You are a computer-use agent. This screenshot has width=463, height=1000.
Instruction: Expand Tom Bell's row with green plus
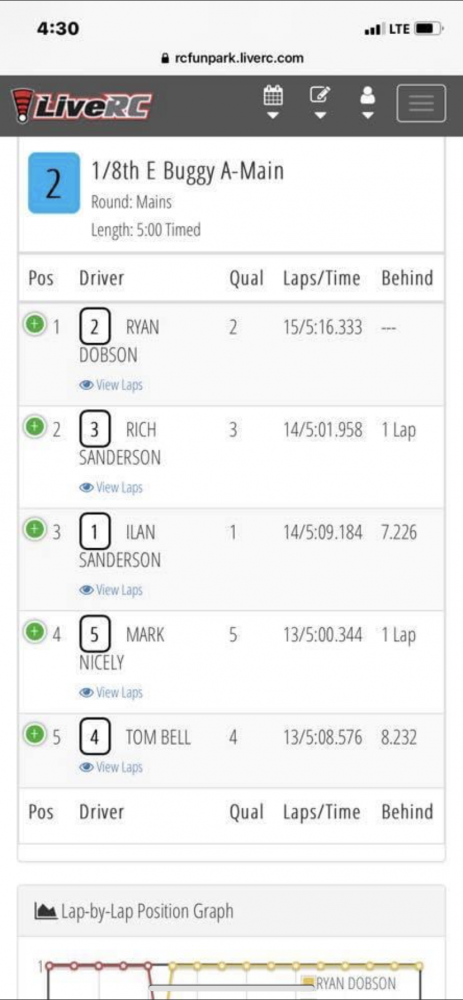pos(35,735)
